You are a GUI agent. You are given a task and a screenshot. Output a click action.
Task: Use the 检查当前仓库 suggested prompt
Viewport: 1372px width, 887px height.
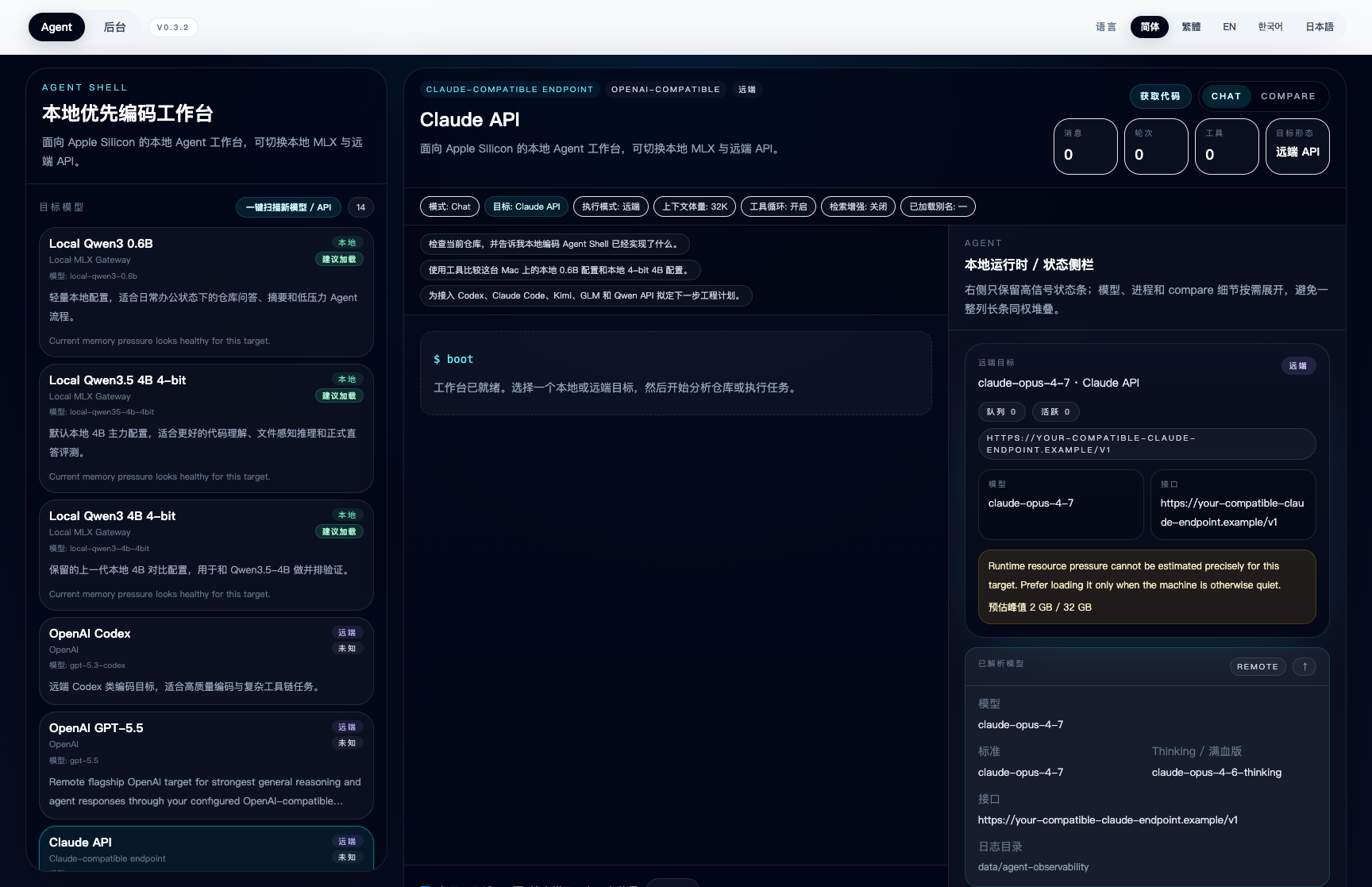point(555,245)
